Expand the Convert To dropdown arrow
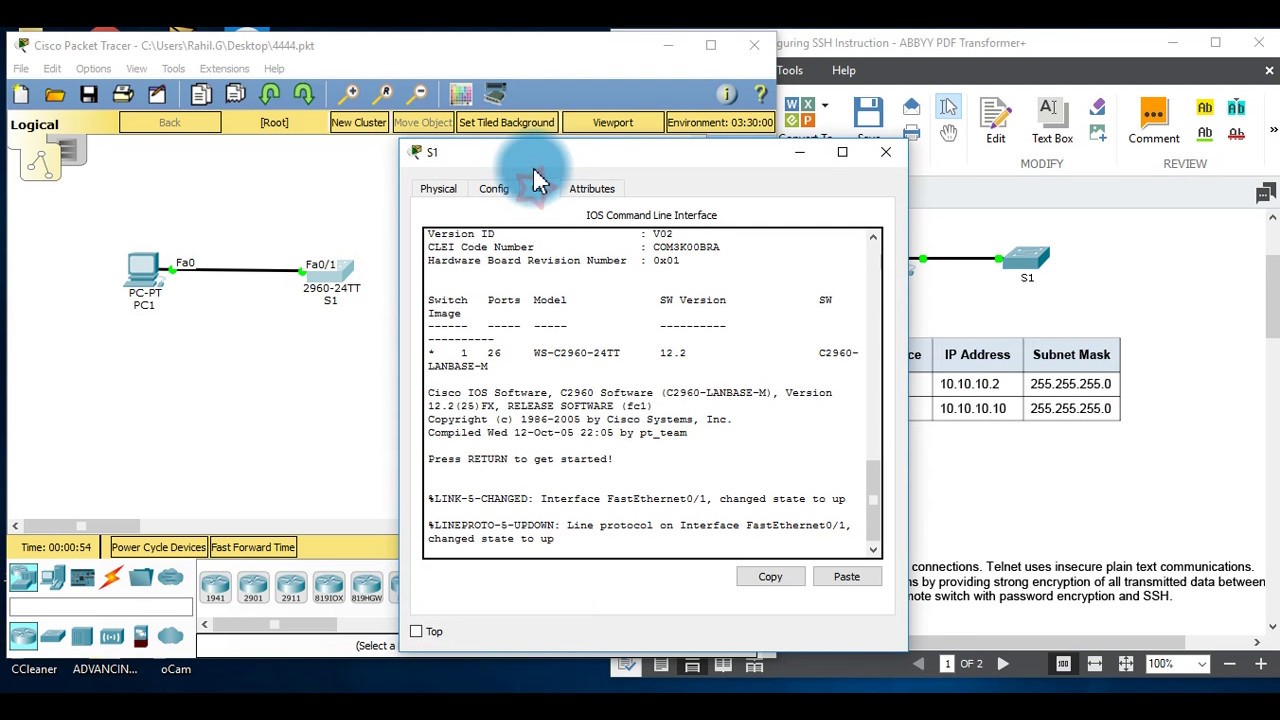The width and height of the screenshot is (1280, 720). 825,104
